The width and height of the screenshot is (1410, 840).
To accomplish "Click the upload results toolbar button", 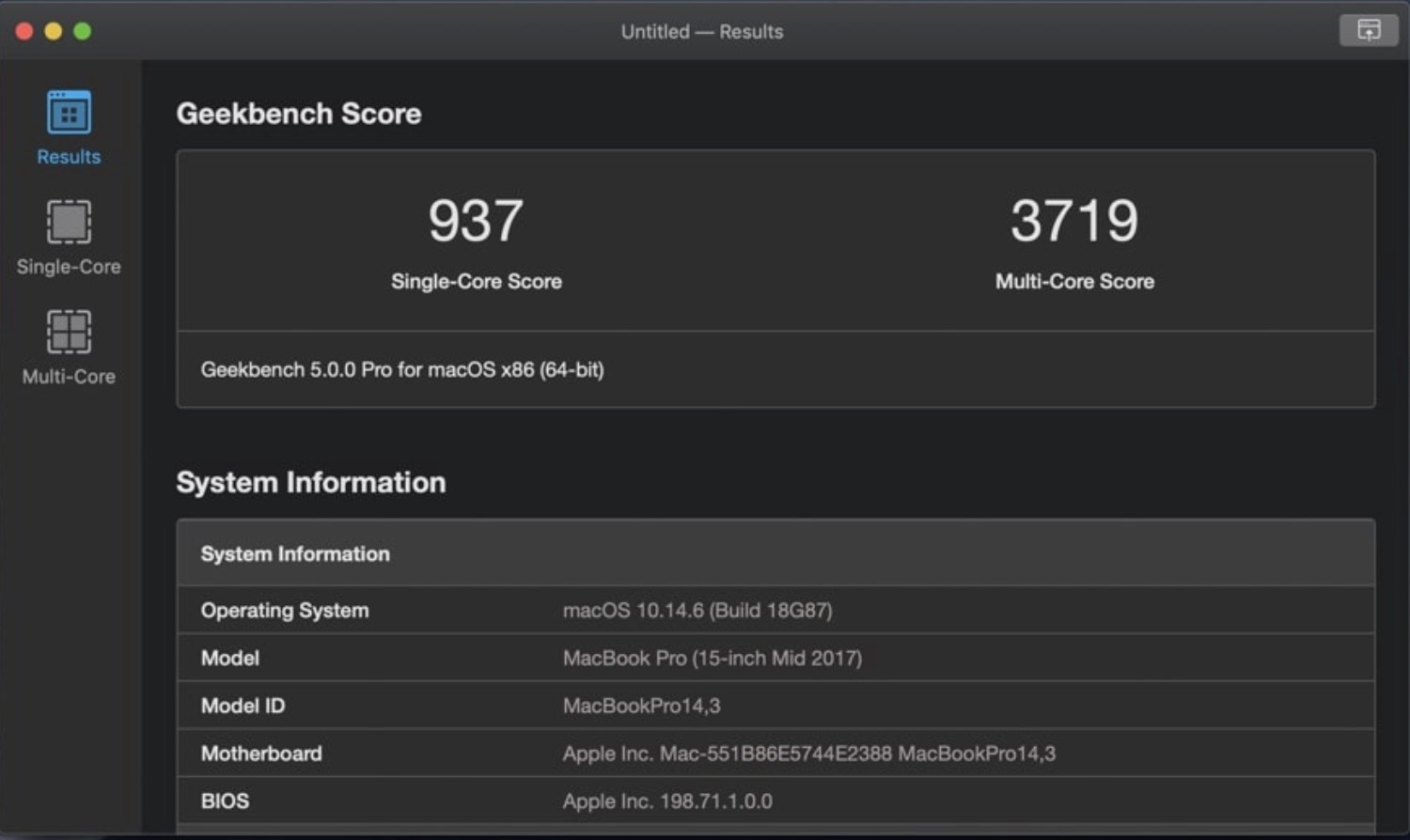I will pyautogui.click(x=1369, y=30).
